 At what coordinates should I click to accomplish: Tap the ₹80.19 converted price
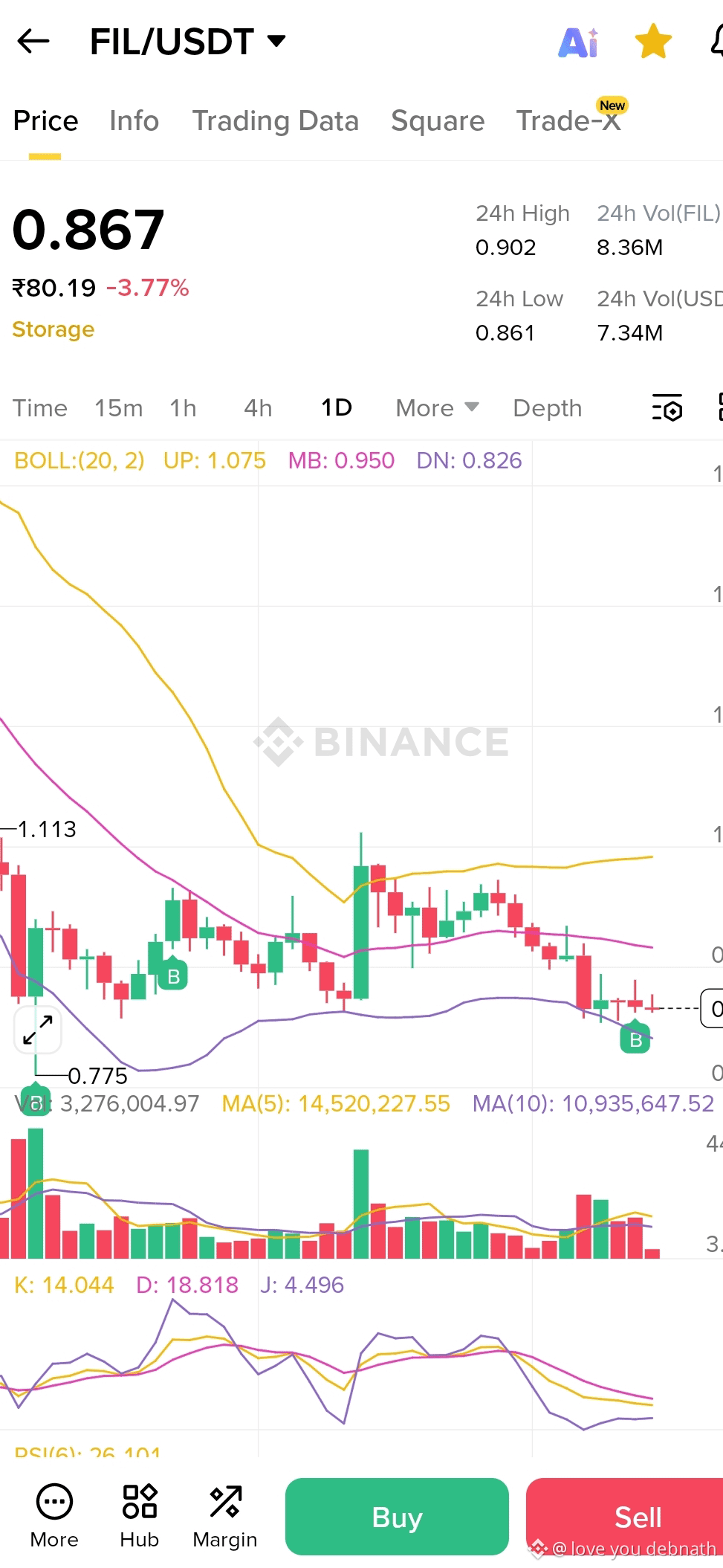(54, 288)
